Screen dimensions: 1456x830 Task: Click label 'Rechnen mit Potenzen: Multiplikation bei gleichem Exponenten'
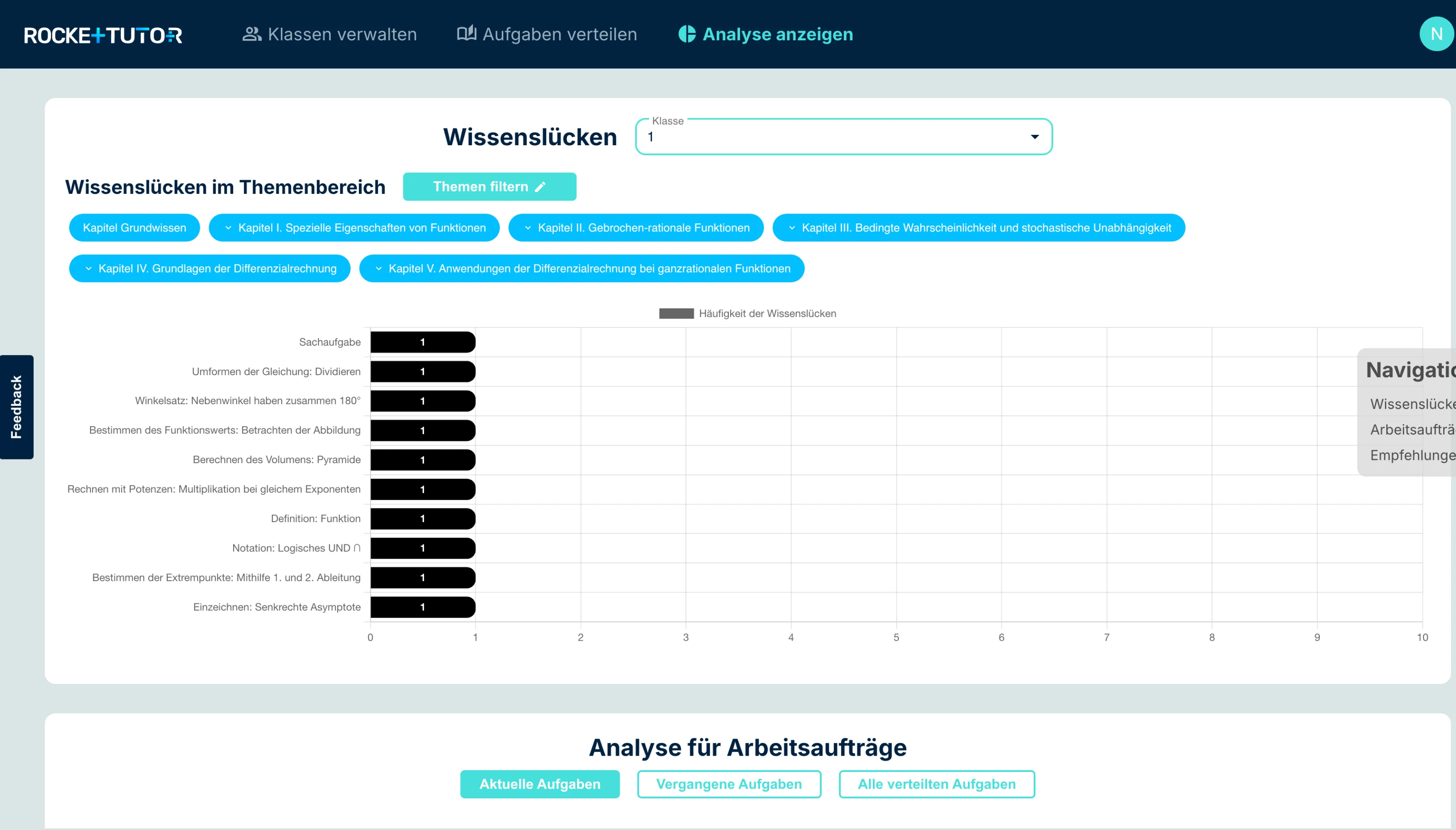point(214,489)
